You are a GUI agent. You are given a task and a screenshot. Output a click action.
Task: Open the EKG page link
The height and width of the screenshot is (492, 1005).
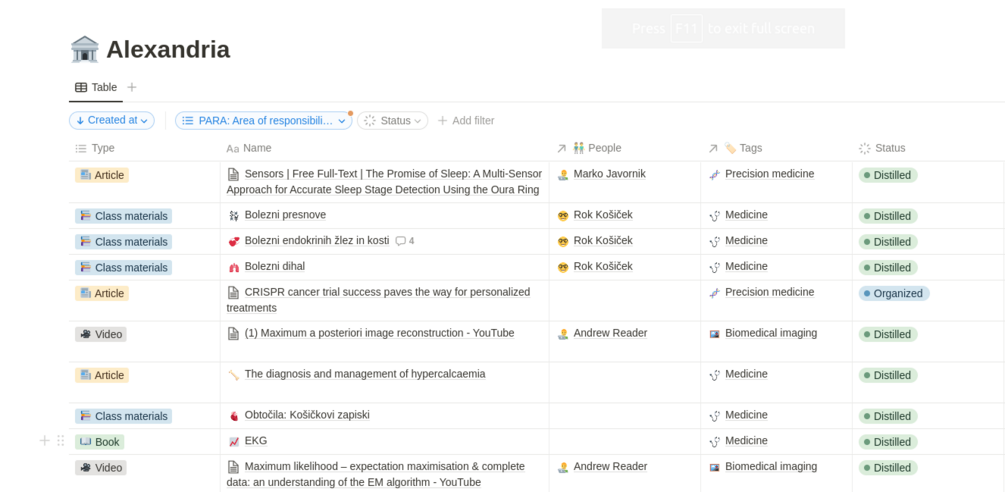tap(256, 441)
